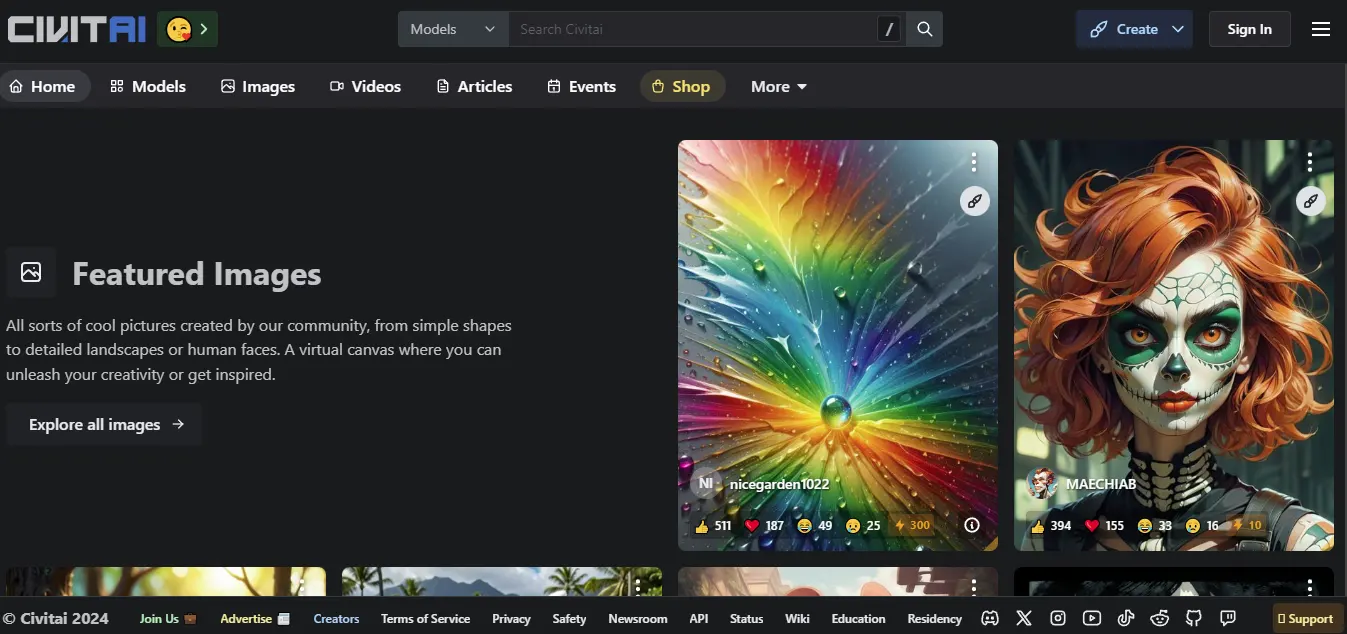Focus the Search Civitai input field
This screenshot has width=1347, height=634.
pos(690,29)
